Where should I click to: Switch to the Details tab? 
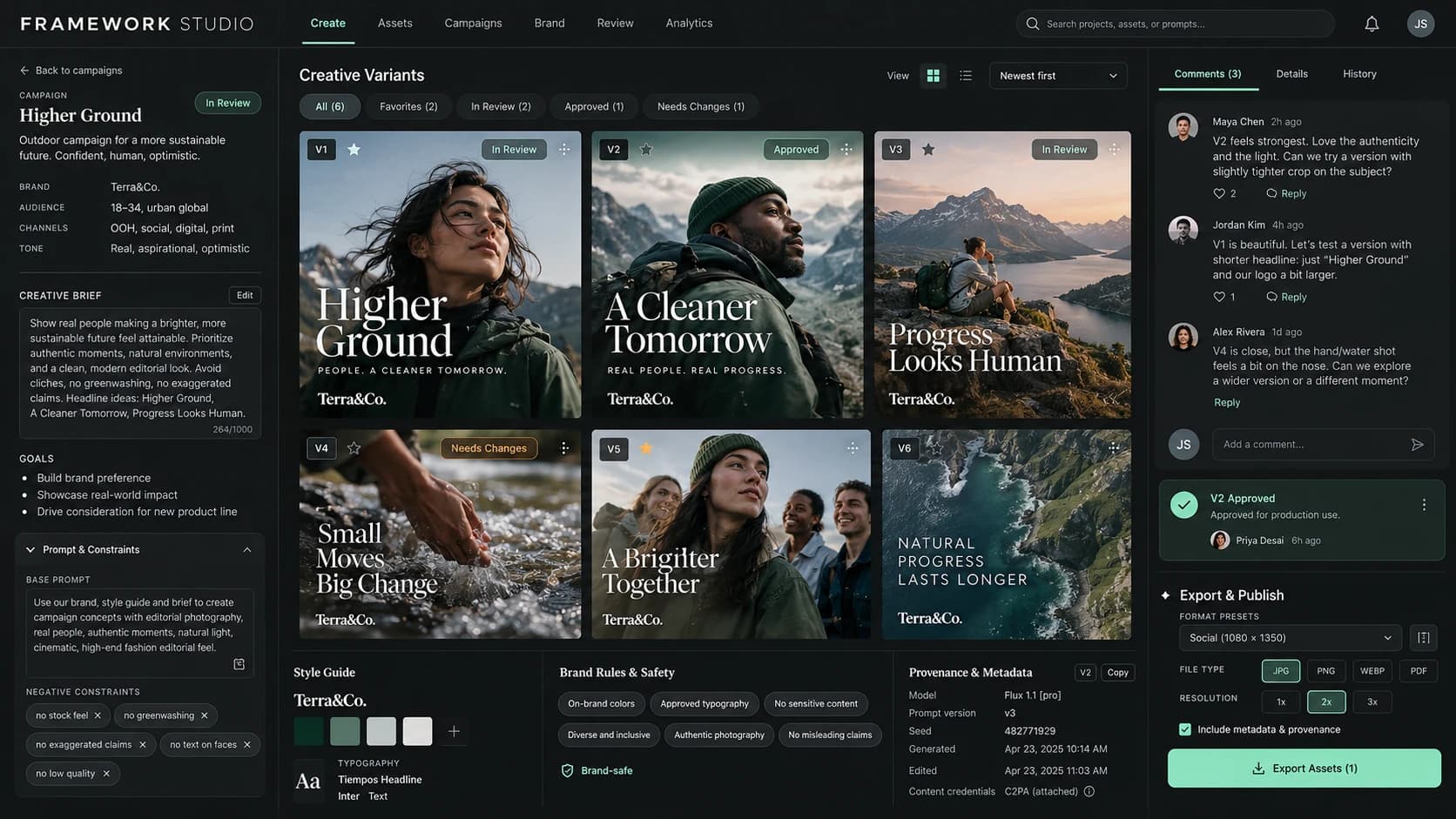click(x=1291, y=74)
